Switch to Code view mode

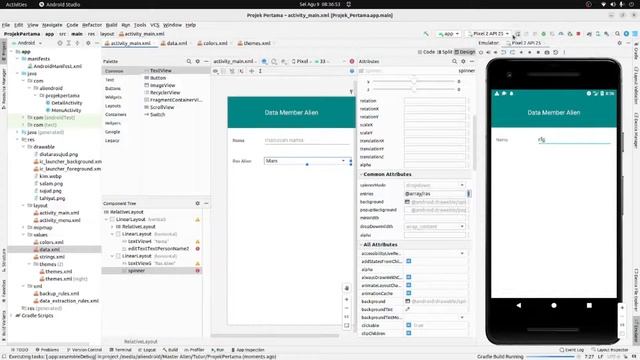(426, 52)
